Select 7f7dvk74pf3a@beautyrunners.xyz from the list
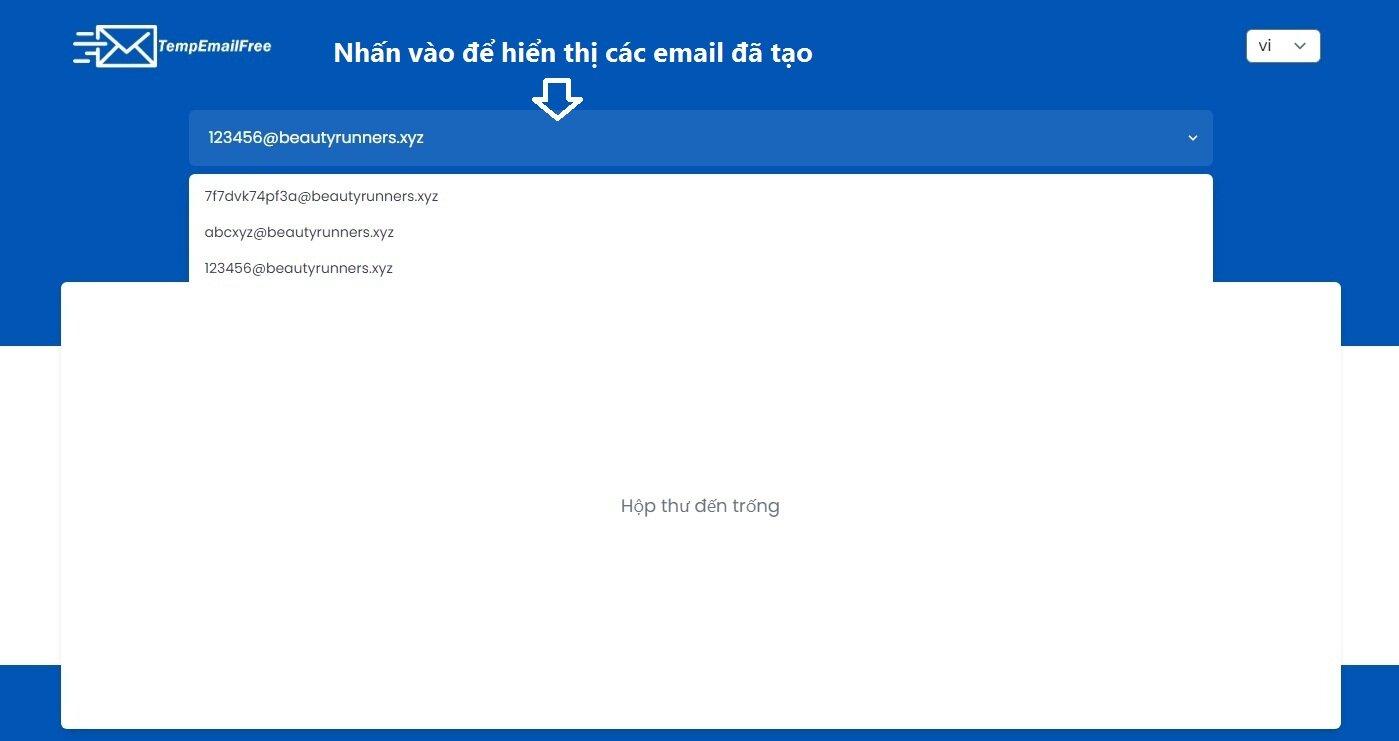This screenshot has height=741, width=1399. click(x=700, y=196)
